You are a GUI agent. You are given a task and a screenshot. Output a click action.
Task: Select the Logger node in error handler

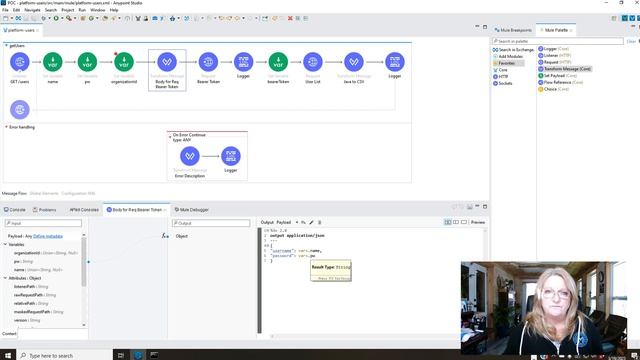[231, 156]
